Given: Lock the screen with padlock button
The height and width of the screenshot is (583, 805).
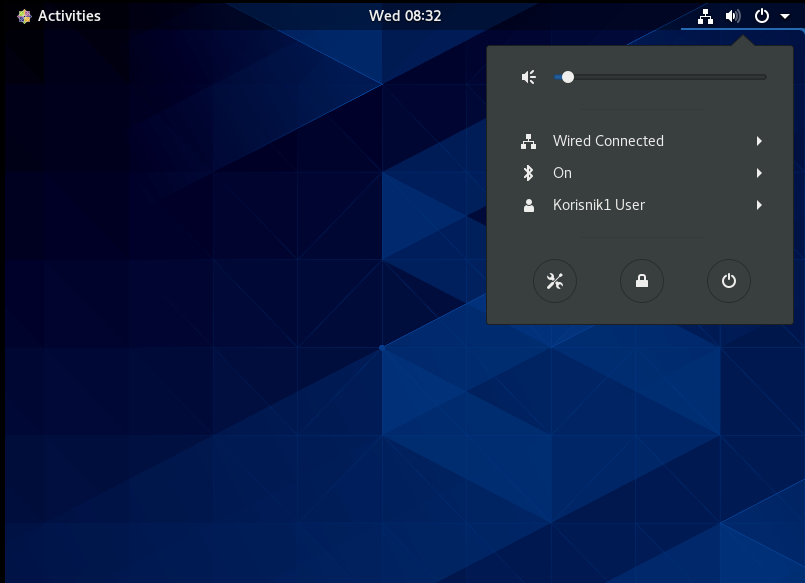Looking at the screenshot, I should pyautogui.click(x=642, y=281).
